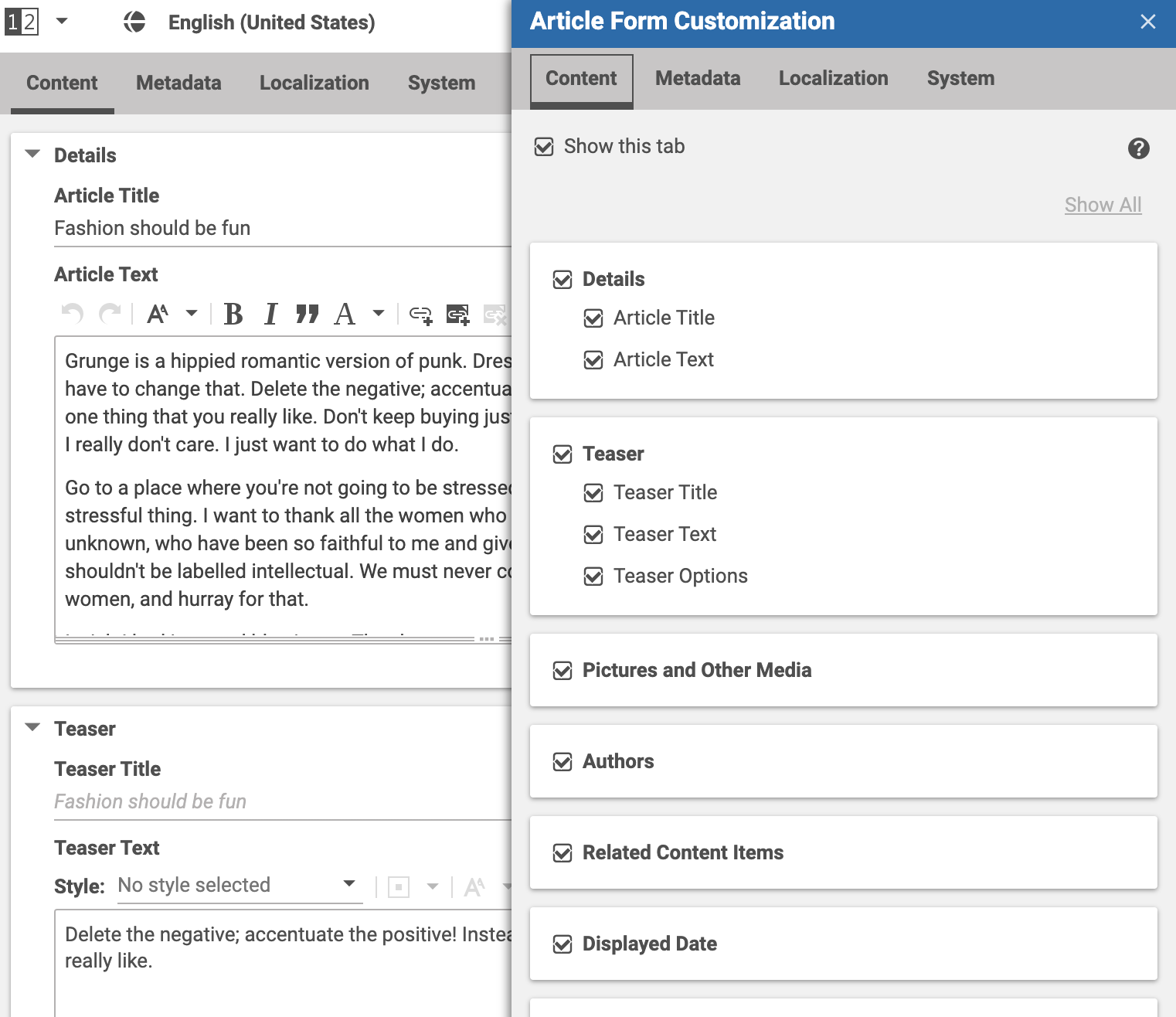
Task: Click the internal link insert icon
Action: pos(458,315)
